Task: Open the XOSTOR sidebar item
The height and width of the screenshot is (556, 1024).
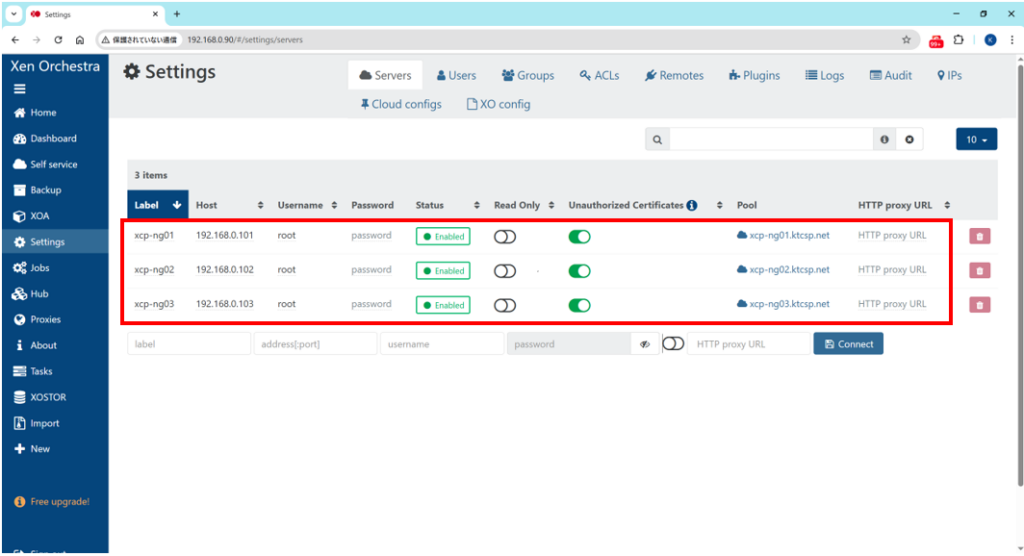Action: pos(47,397)
